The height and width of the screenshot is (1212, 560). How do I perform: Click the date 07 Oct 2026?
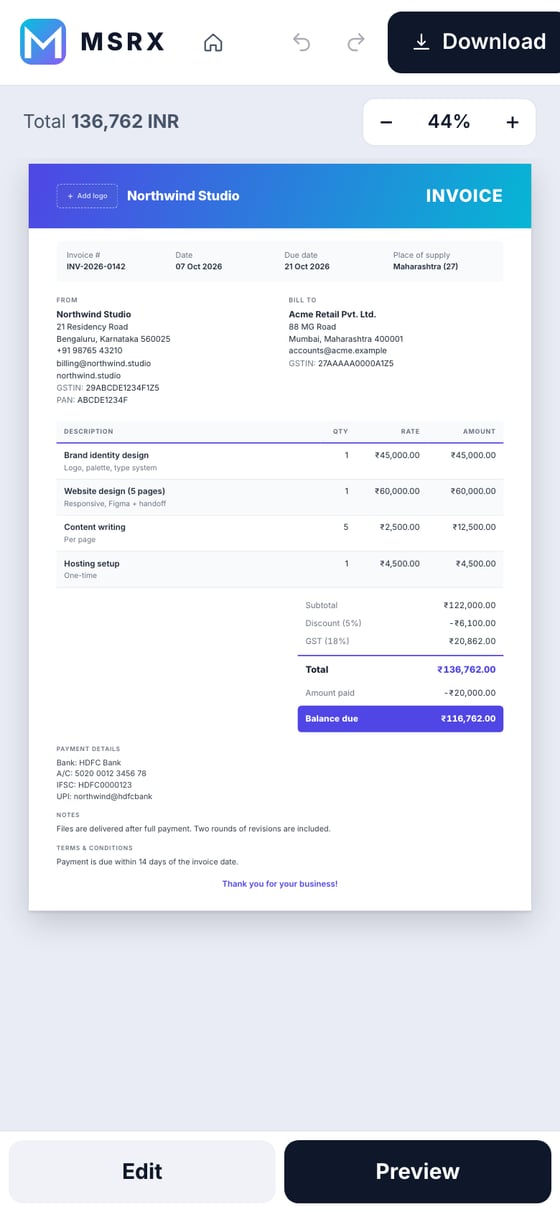(199, 267)
